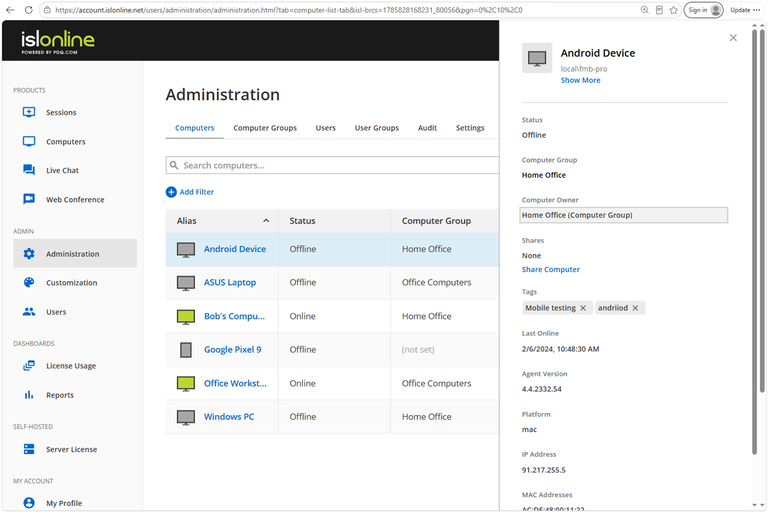Viewport: 768px width, 512px height.
Task: Click the '(not set)' group cell
Action: (x=418, y=350)
